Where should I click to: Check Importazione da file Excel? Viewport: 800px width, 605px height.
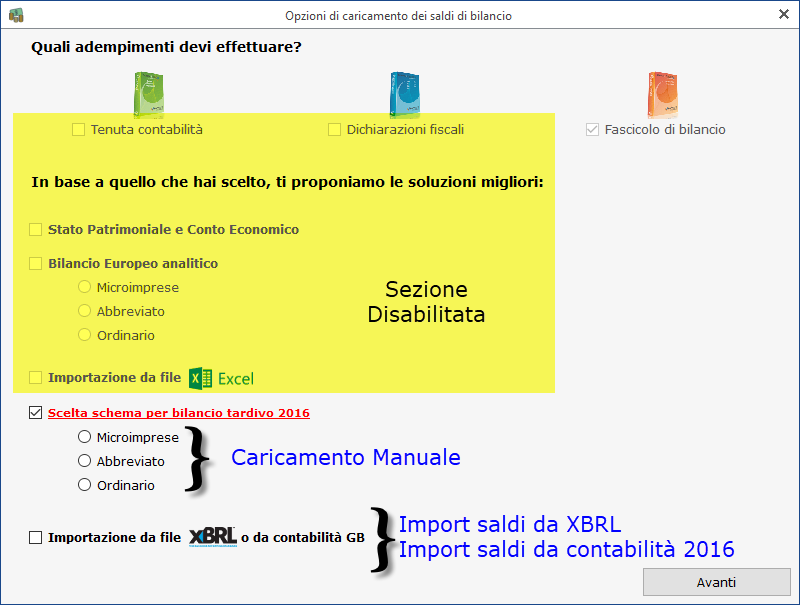coord(36,378)
